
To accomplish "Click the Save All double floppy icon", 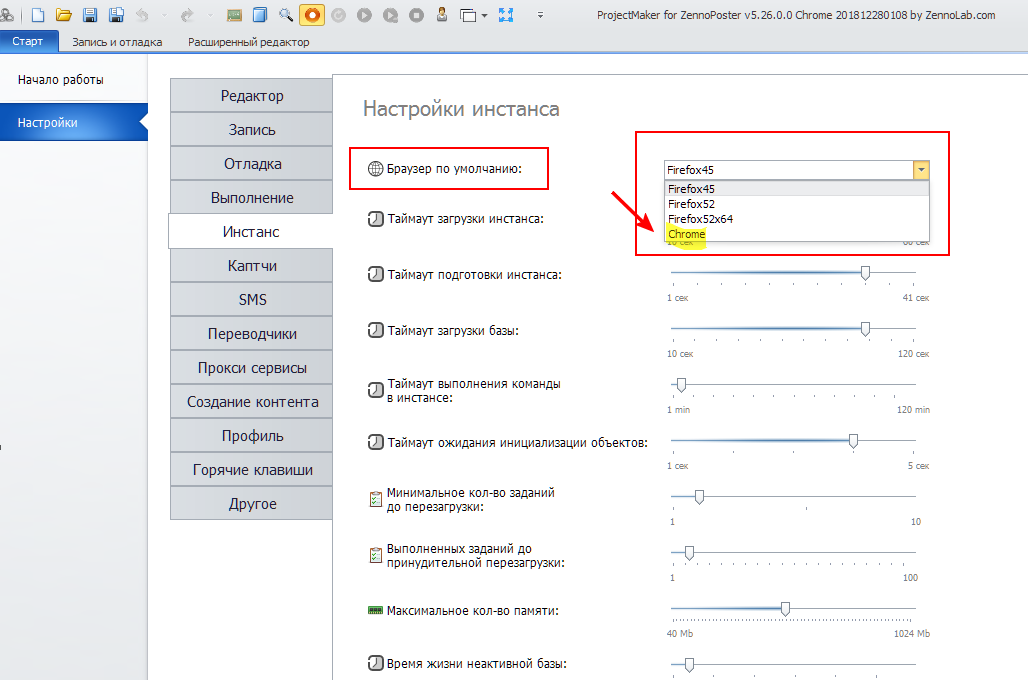I will pos(116,14).
